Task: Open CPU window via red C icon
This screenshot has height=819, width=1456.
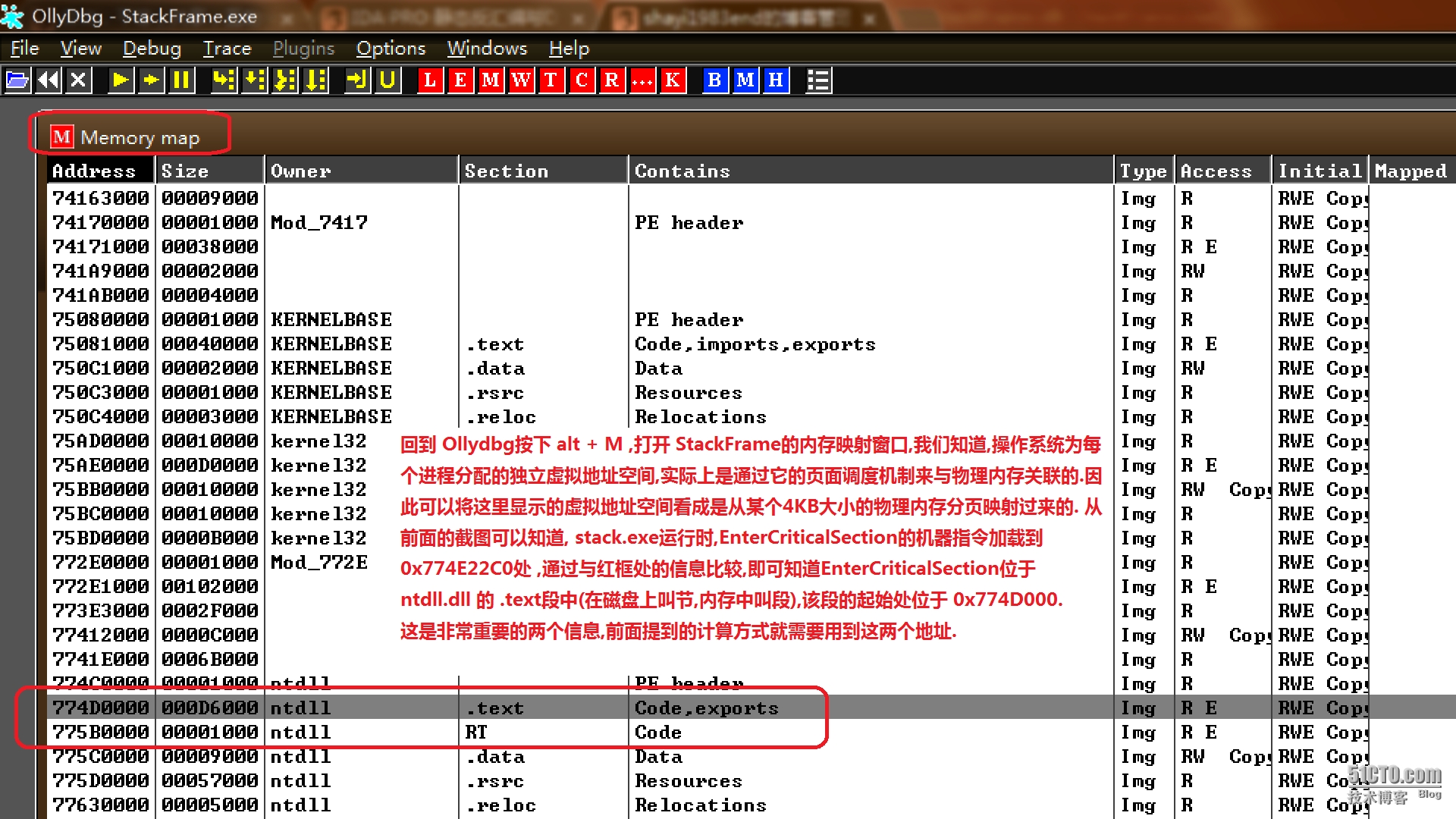Action: coord(582,80)
